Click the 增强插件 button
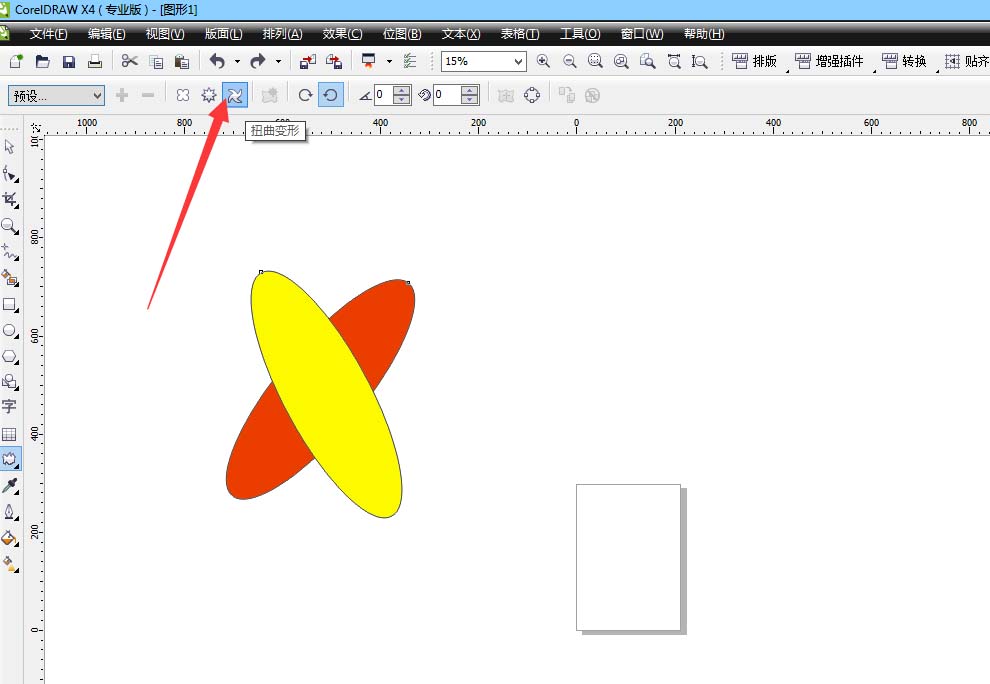The width and height of the screenshot is (990, 684). [x=830, y=62]
